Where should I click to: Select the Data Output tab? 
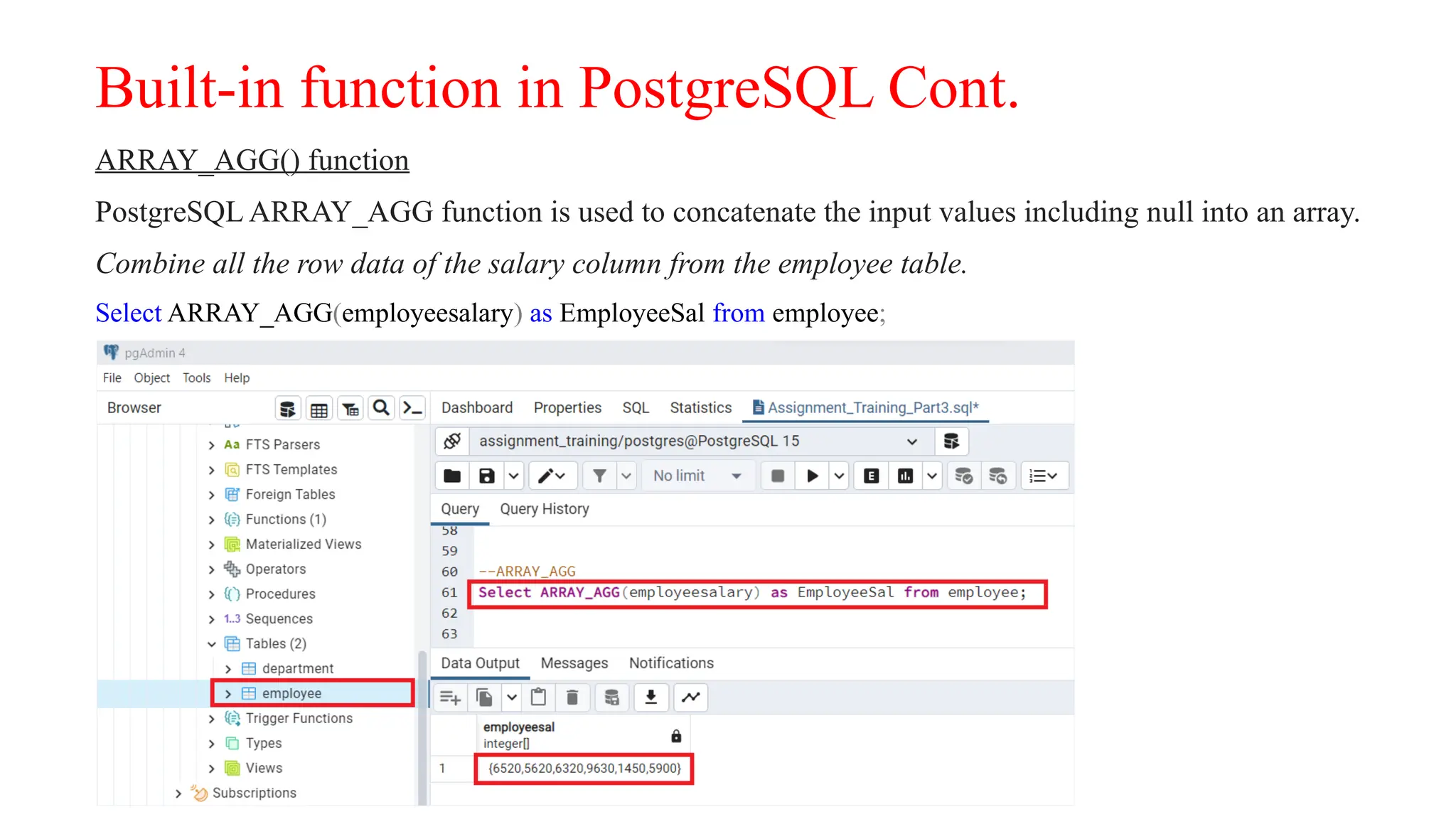481,663
